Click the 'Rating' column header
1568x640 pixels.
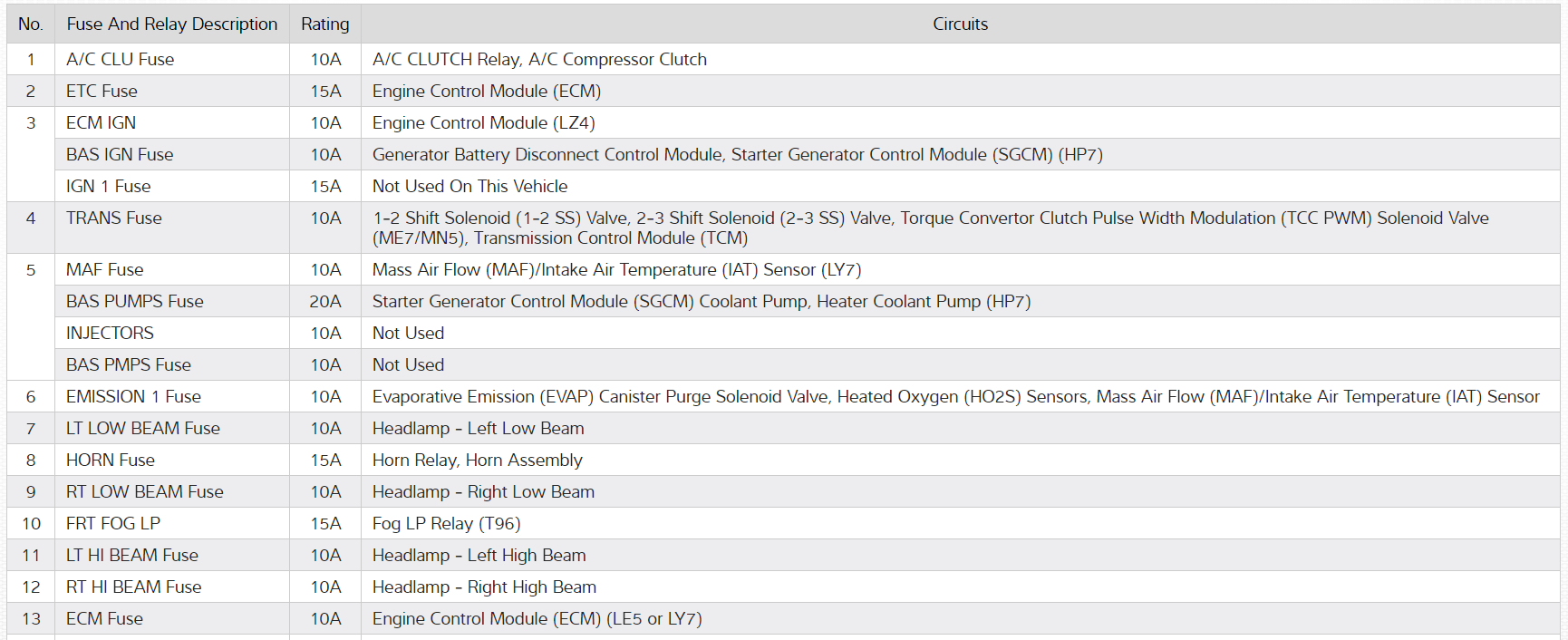pyautogui.click(x=324, y=24)
